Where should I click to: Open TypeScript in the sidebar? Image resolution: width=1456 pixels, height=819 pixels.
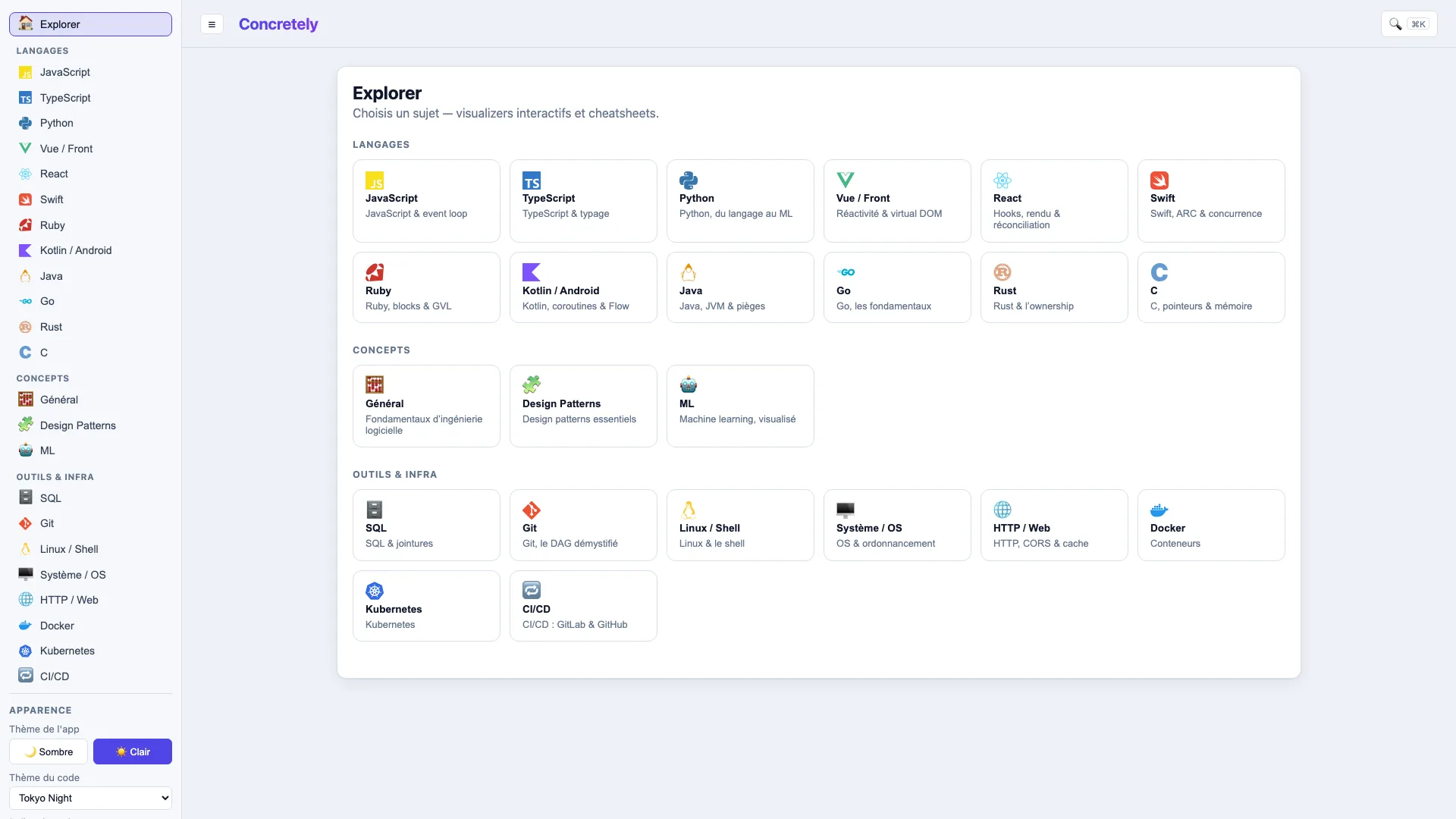pos(90,98)
